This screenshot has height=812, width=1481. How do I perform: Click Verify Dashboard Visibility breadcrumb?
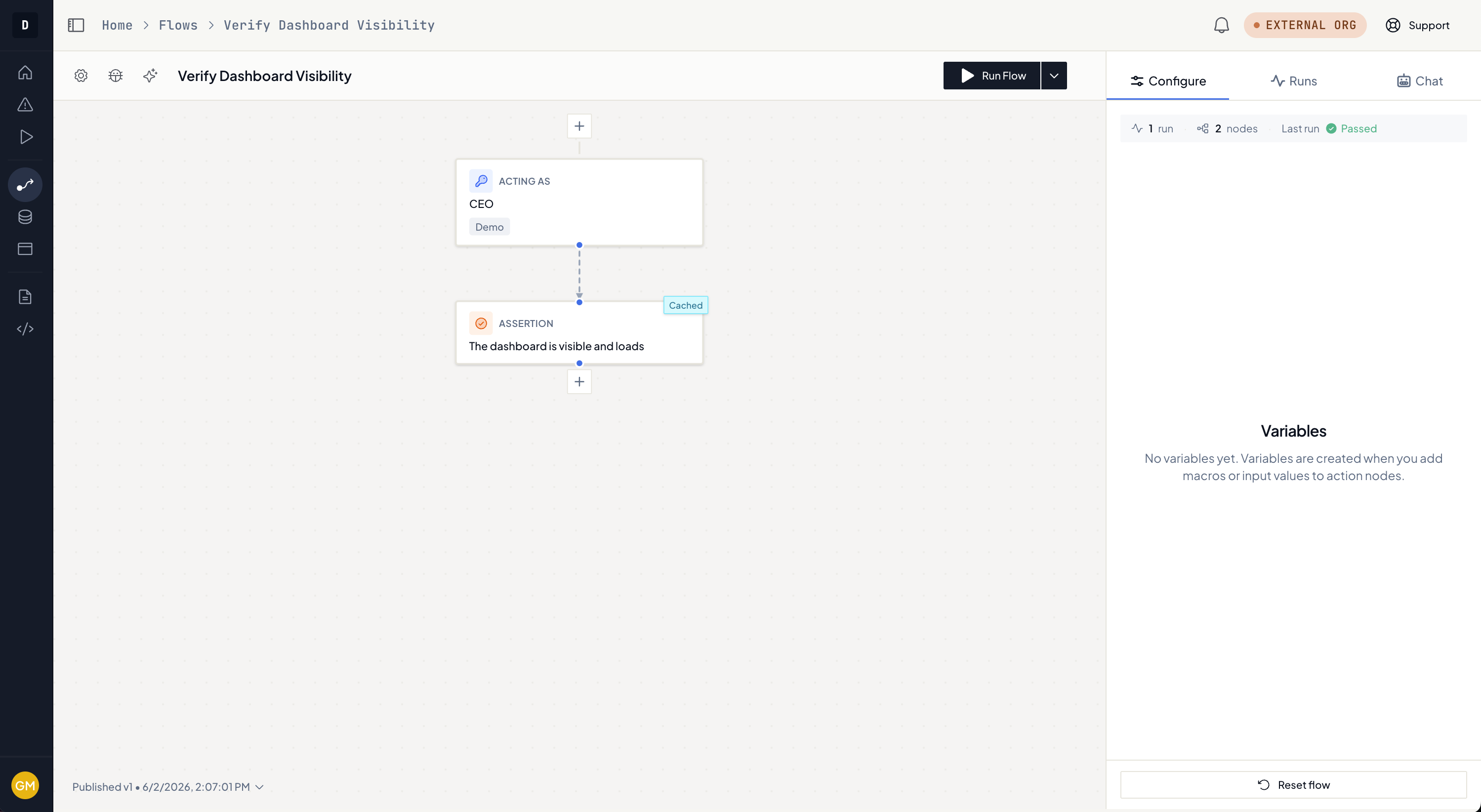coord(329,25)
